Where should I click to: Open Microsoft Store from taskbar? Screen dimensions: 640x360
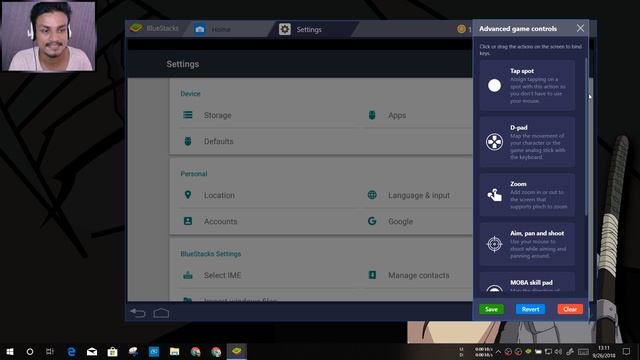click(x=113, y=351)
